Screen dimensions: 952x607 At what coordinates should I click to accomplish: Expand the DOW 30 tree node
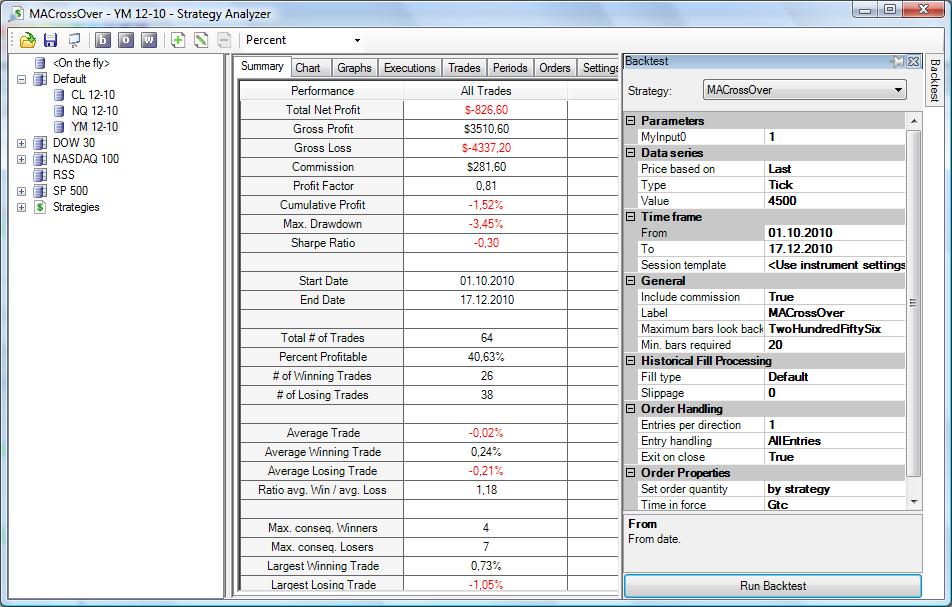[x=21, y=143]
